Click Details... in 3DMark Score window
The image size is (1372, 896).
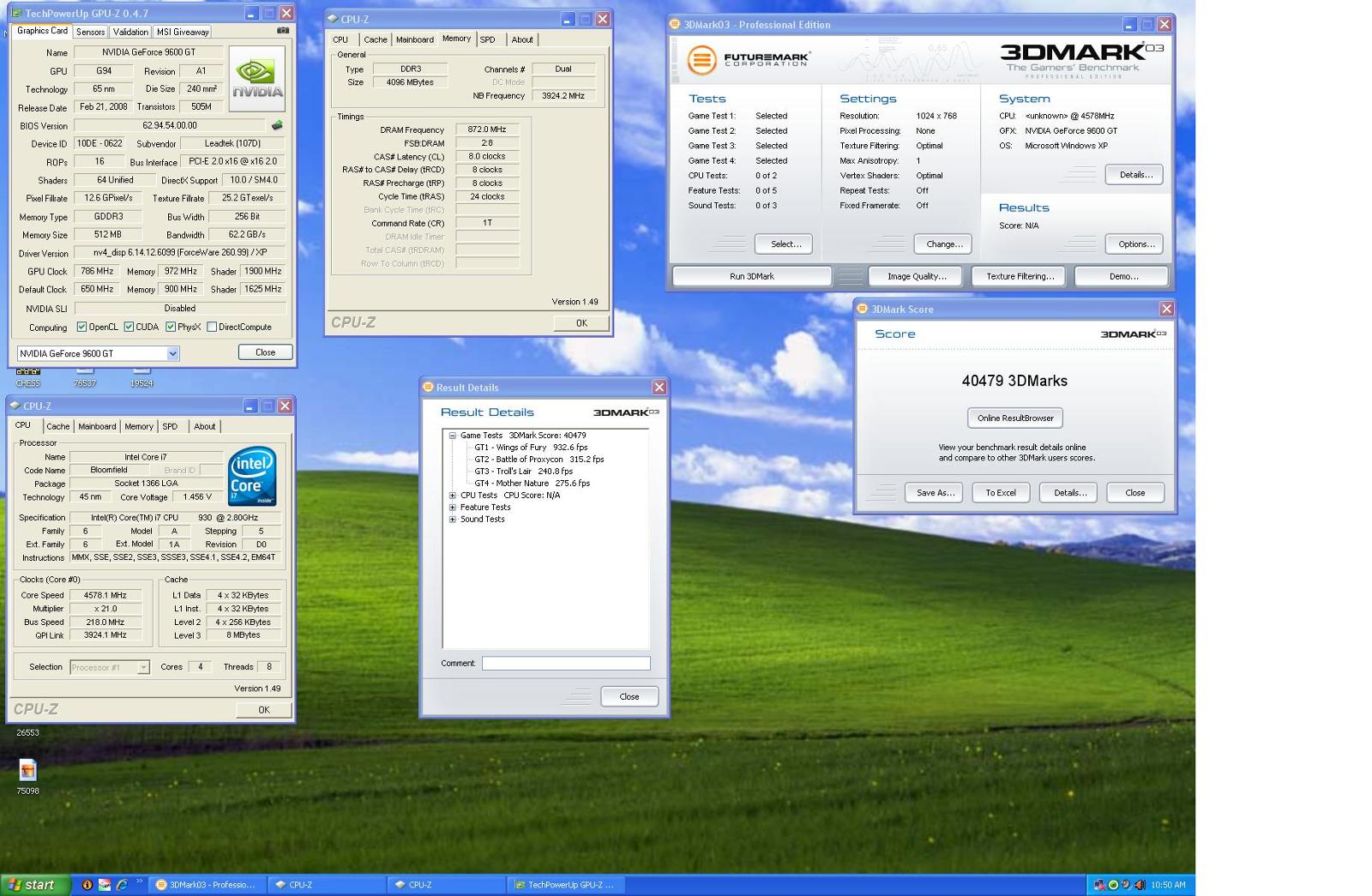pos(1069,492)
